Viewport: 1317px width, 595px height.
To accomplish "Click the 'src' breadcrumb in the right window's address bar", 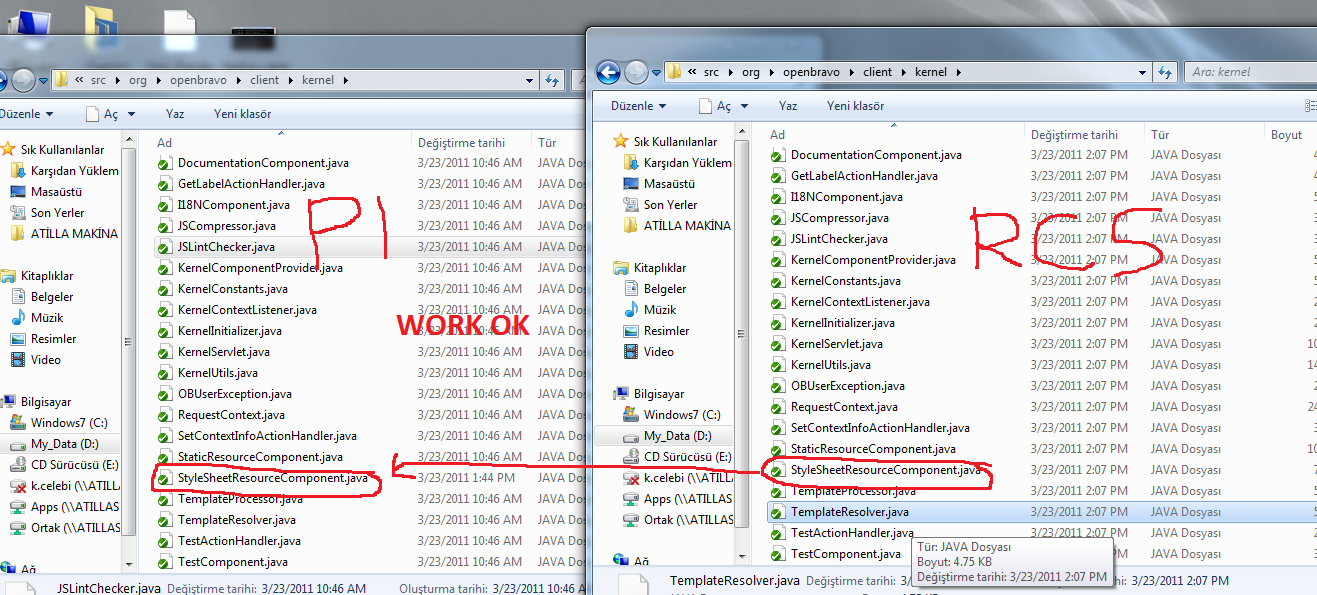I will (711, 72).
